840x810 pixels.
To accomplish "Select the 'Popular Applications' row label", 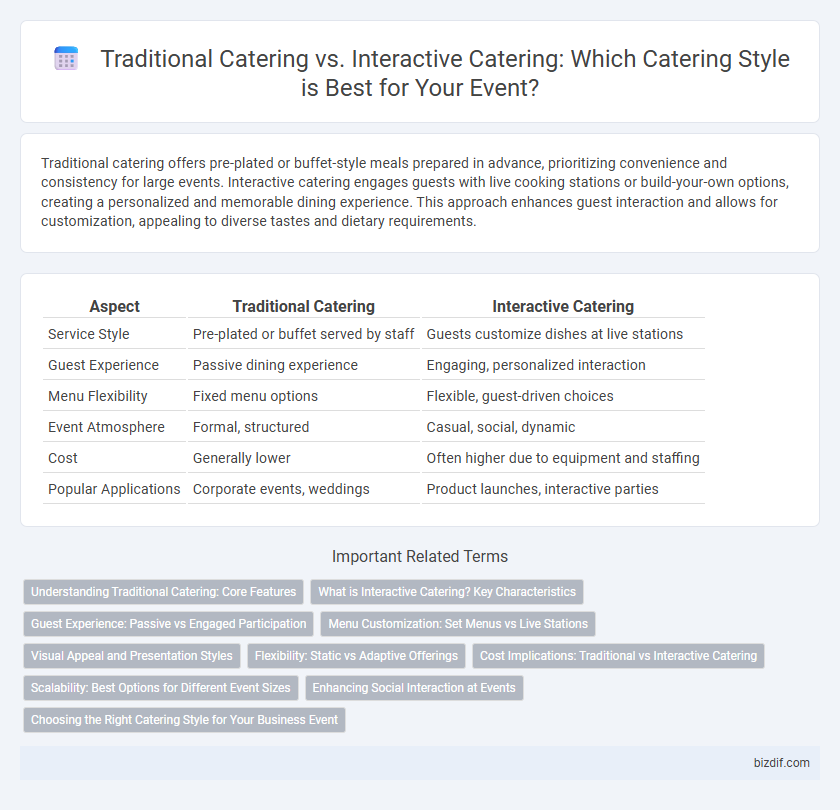I will click(x=114, y=490).
